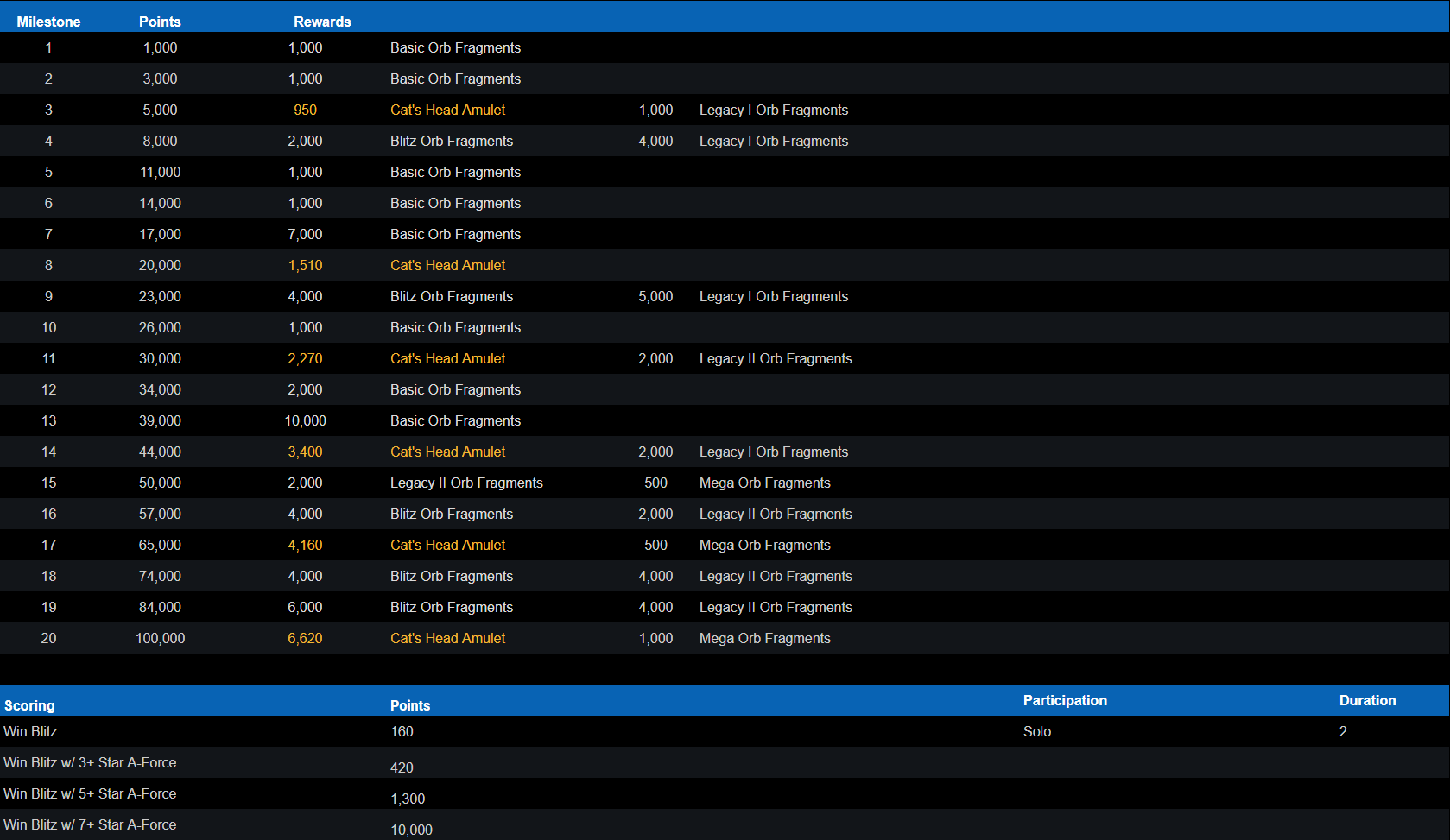Click the Rewards column header

[x=322, y=22]
